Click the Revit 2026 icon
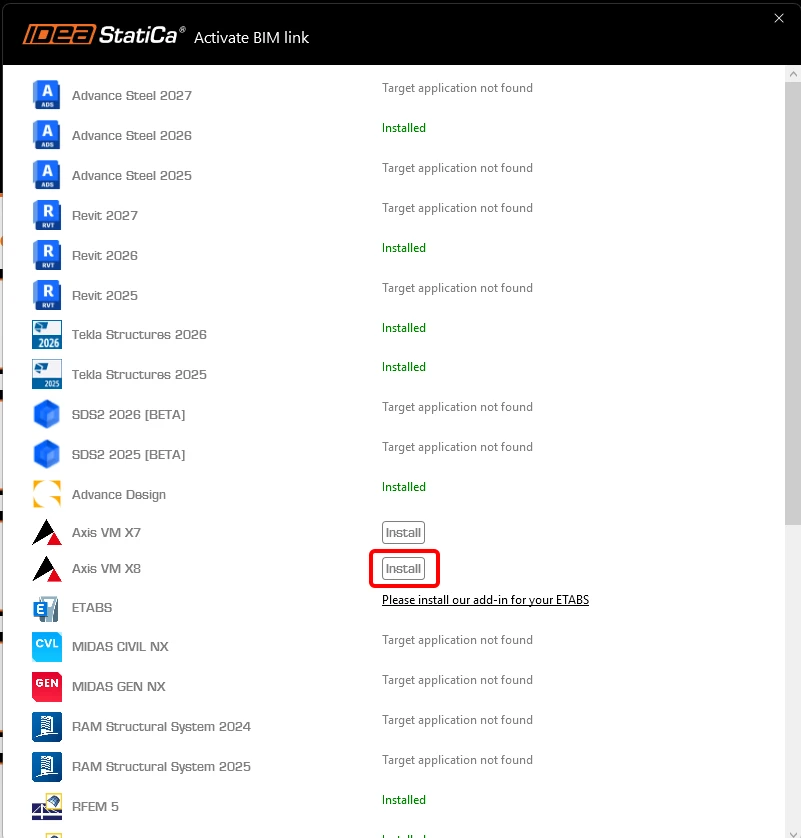 [x=47, y=255]
